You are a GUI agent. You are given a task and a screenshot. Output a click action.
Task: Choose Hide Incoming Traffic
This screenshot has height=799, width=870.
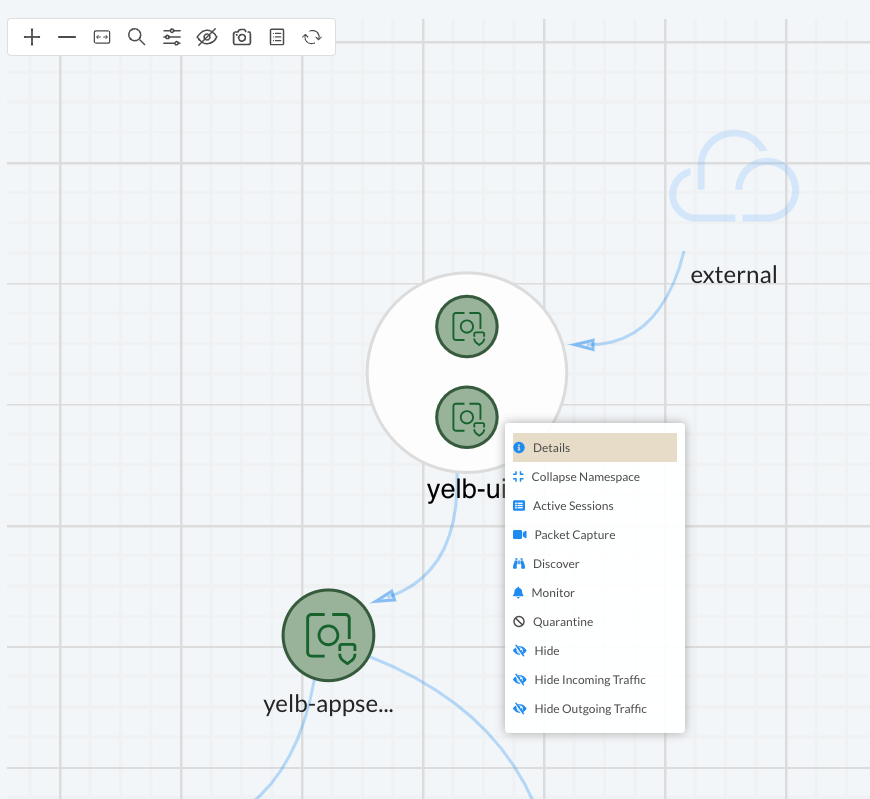tap(595, 680)
